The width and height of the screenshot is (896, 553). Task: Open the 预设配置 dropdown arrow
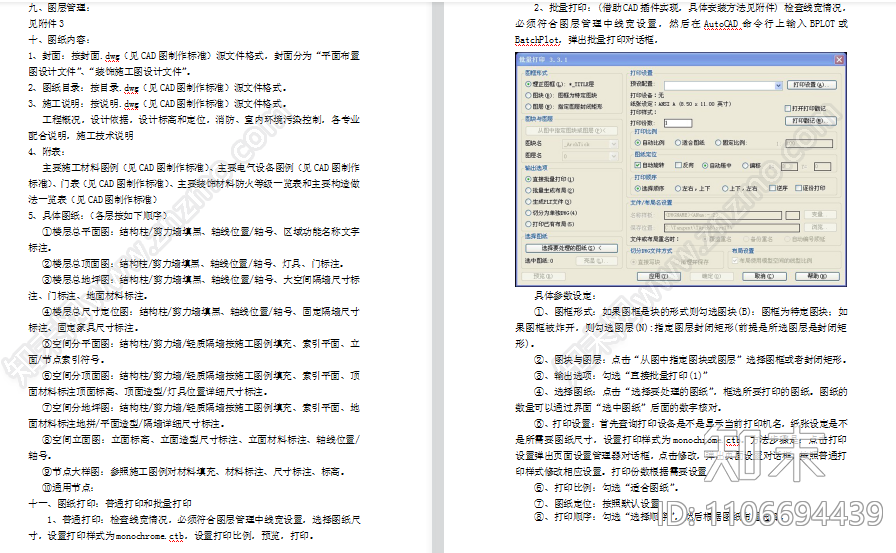pos(778,86)
